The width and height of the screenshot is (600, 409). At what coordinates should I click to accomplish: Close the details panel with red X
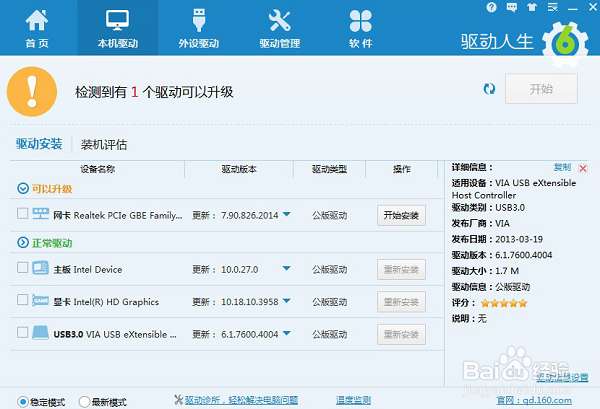(583, 168)
